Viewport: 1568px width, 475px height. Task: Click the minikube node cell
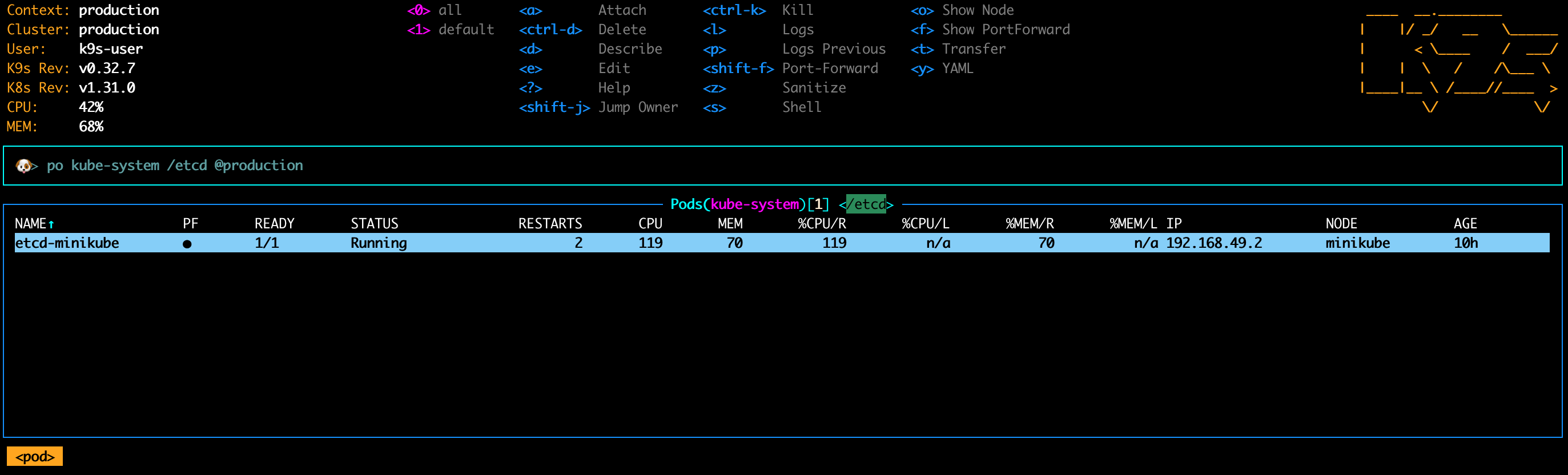[x=1357, y=243]
